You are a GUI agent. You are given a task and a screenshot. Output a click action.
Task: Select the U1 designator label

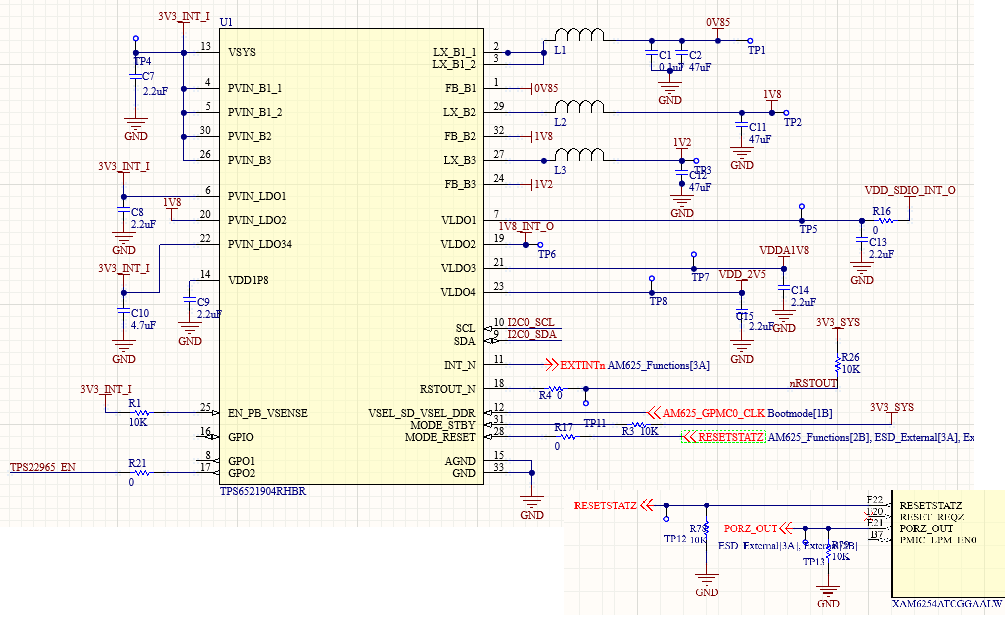(226, 22)
